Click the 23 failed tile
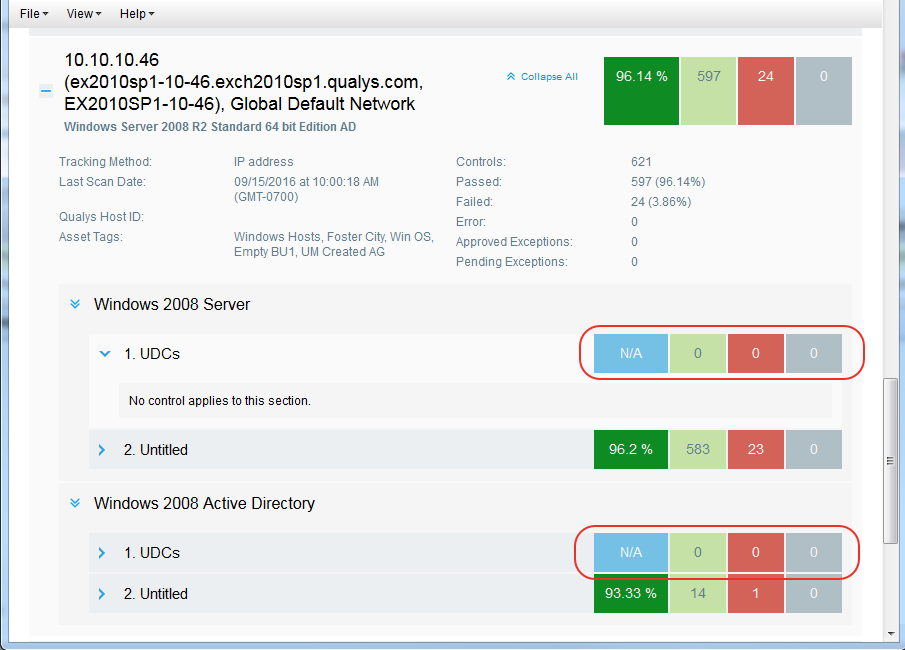 coord(756,449)
